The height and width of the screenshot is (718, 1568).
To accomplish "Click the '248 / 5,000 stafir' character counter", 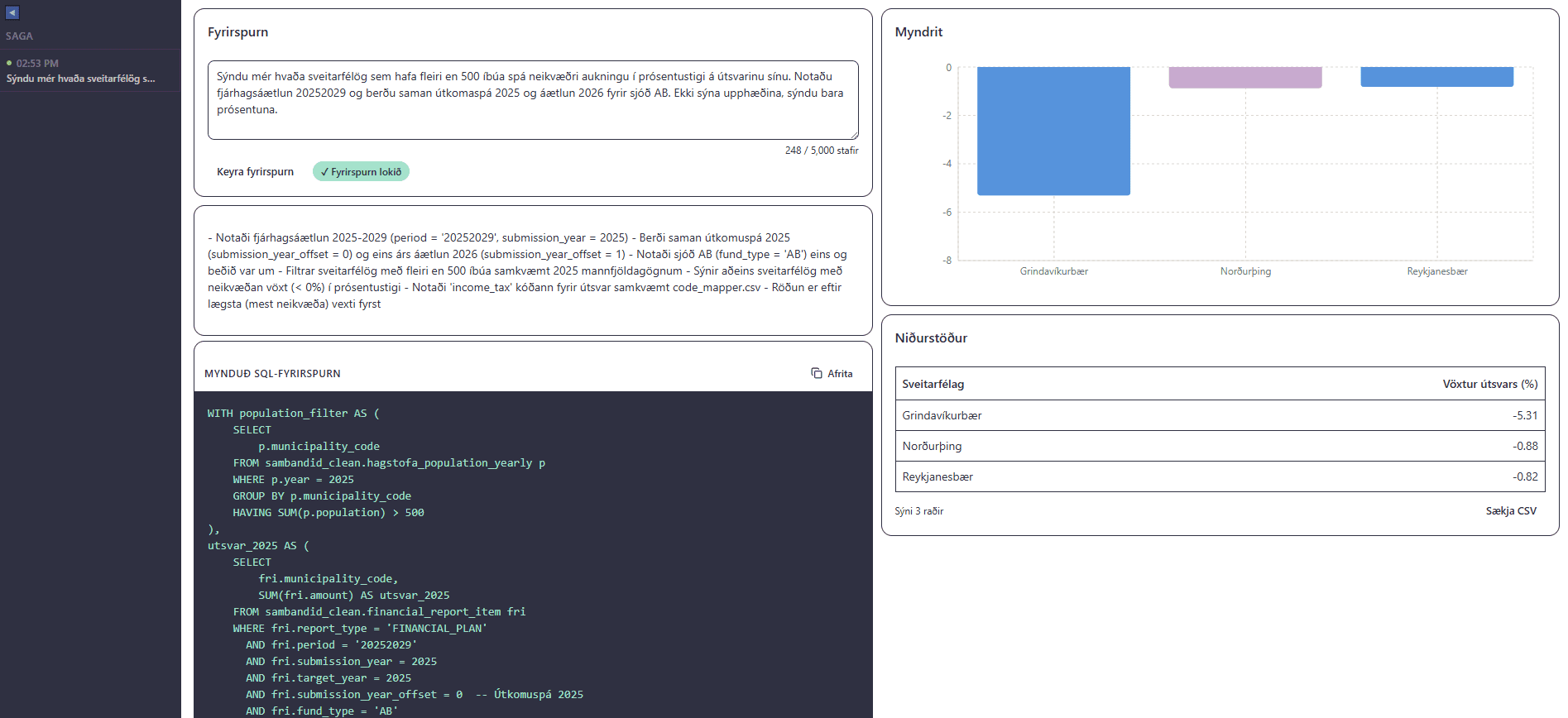I will point(822,151).
